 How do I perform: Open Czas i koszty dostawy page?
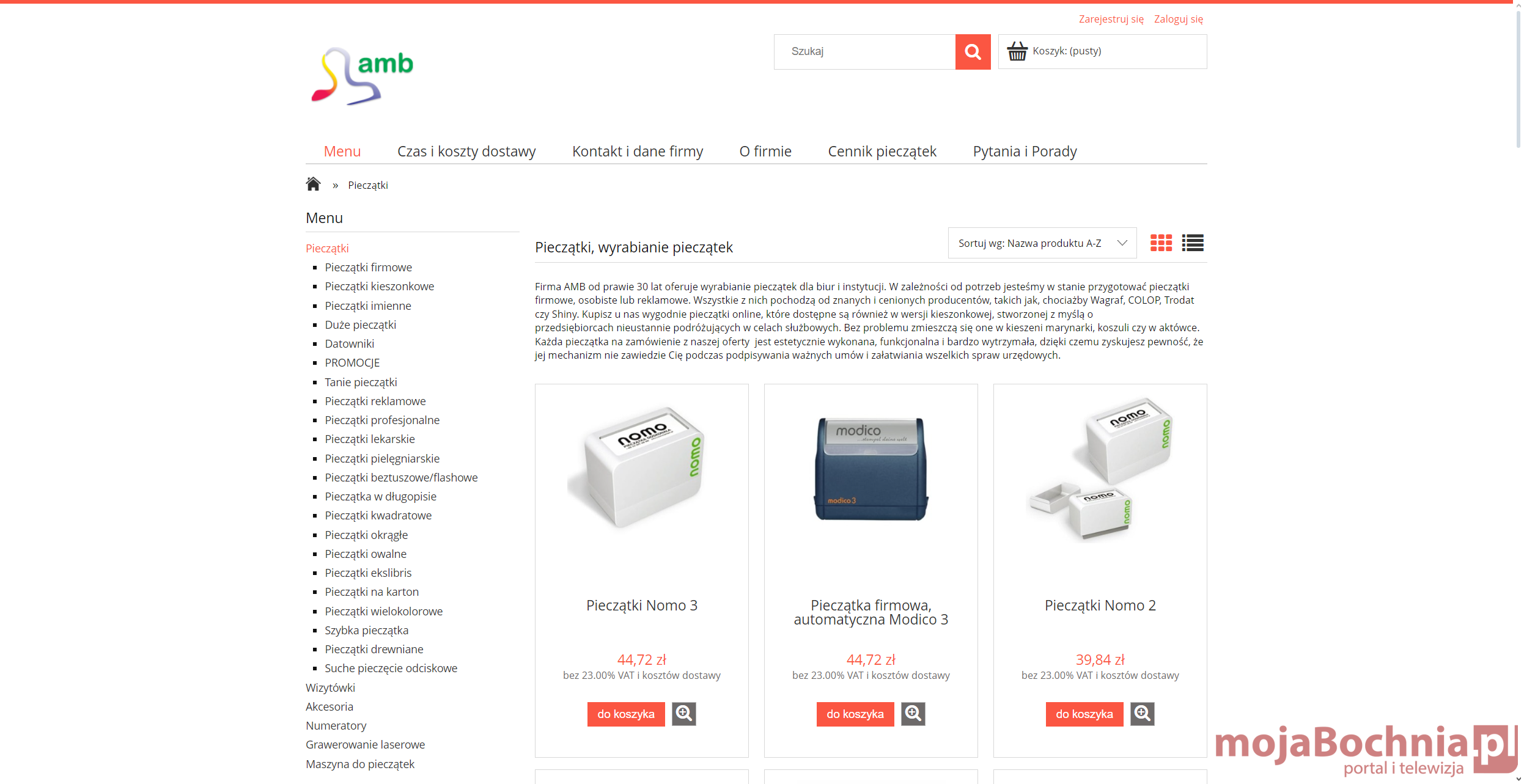click(466, 152)
